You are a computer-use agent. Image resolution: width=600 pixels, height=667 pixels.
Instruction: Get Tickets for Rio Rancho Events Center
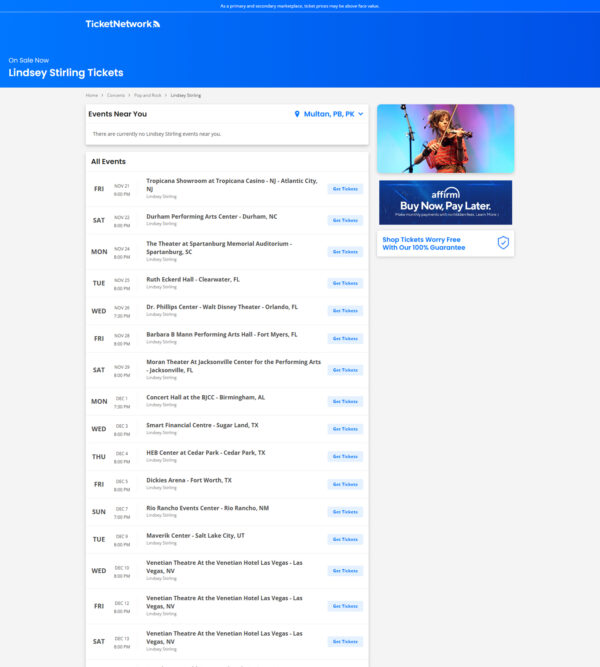coord(345,512)
